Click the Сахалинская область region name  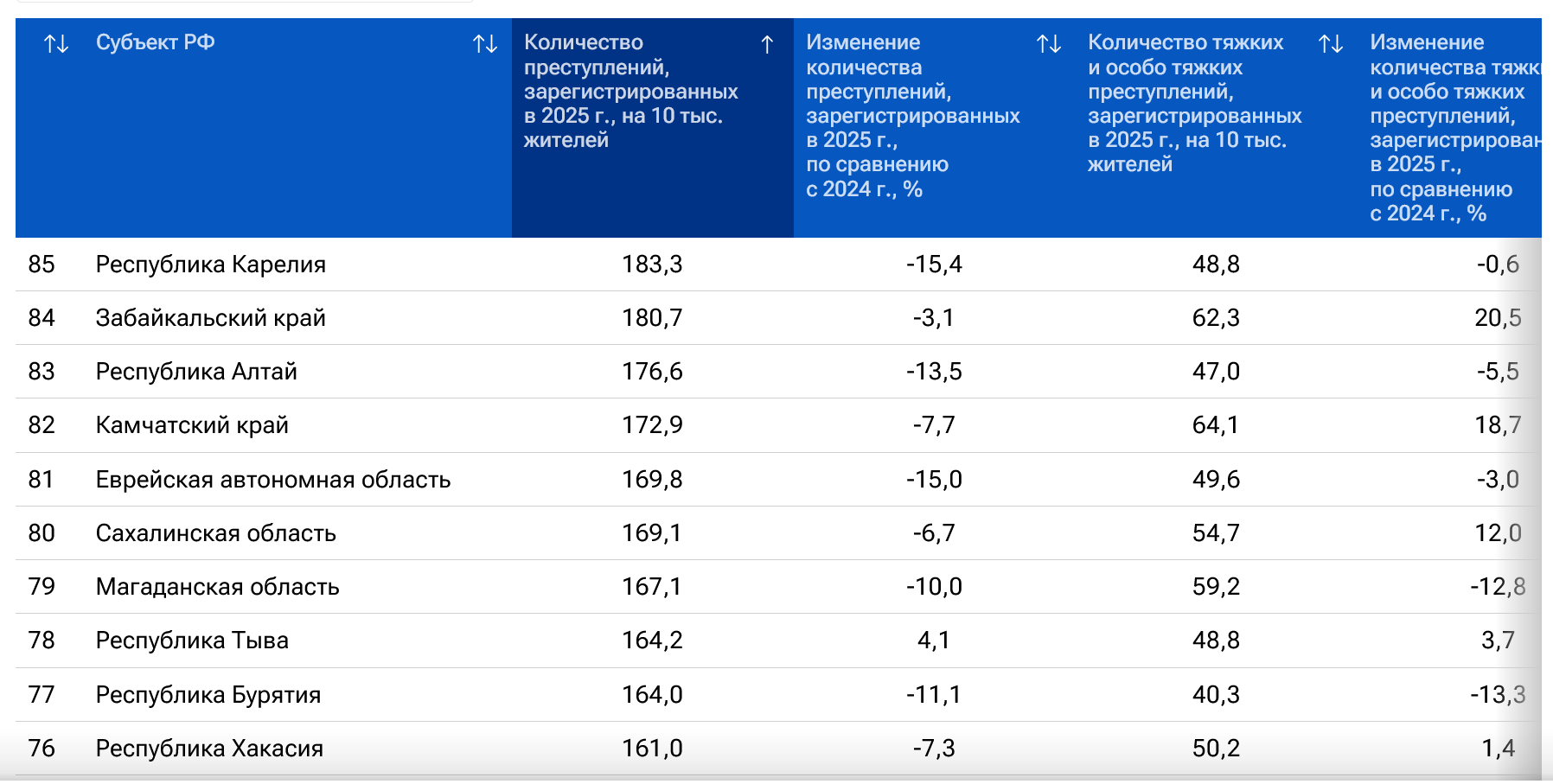click(x=215, y=533)
